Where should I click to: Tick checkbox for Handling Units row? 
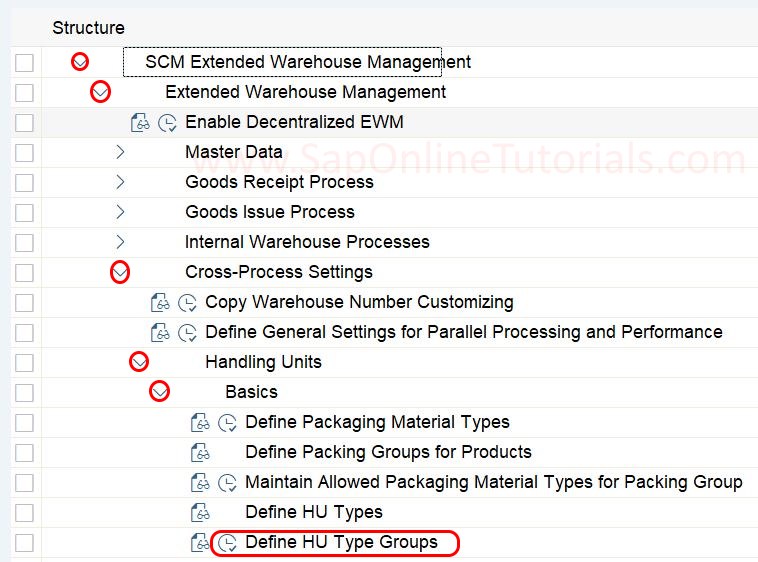pyautogui.click(x=24, y=363)
